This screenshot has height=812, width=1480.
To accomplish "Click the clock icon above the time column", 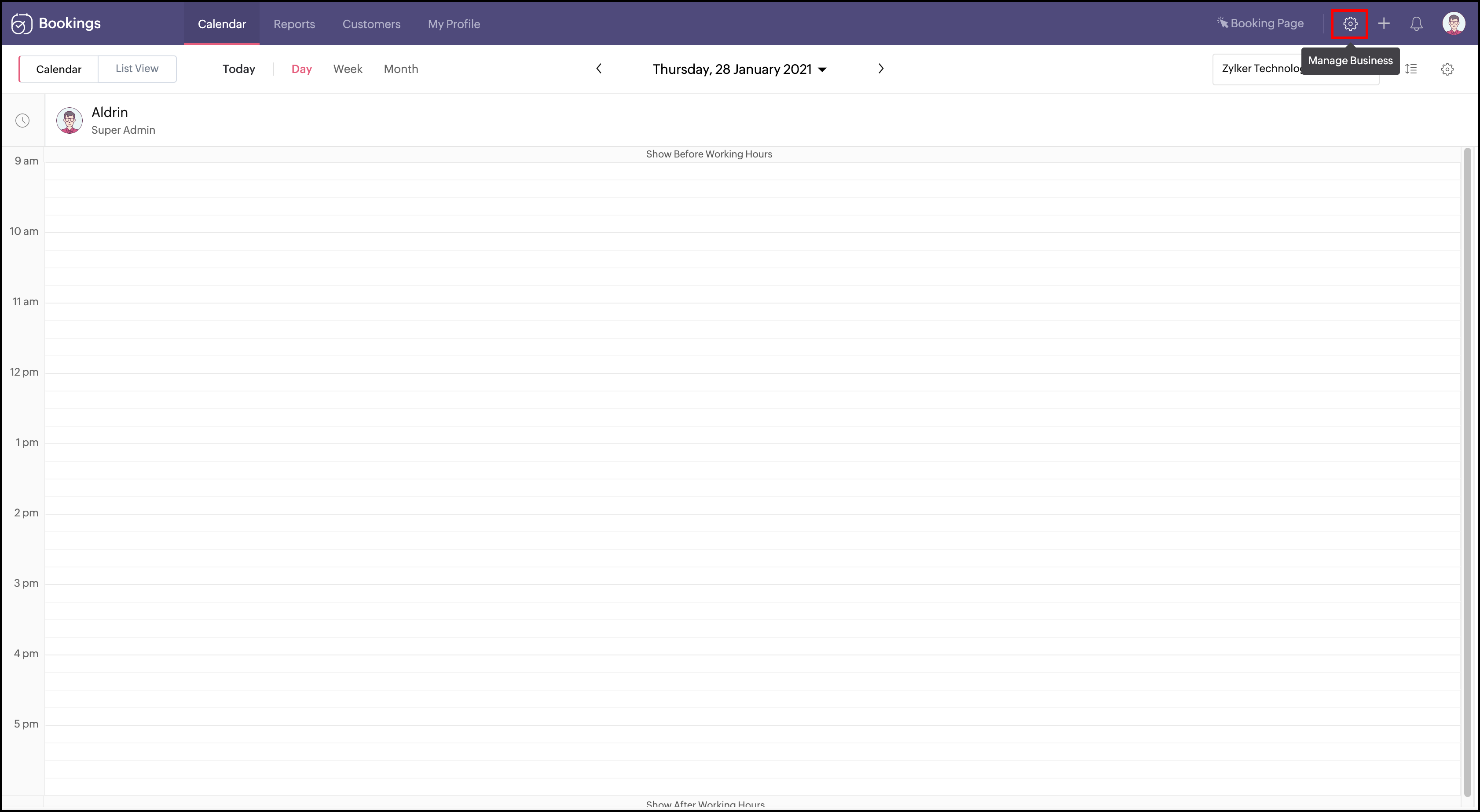I will (22, 120).
